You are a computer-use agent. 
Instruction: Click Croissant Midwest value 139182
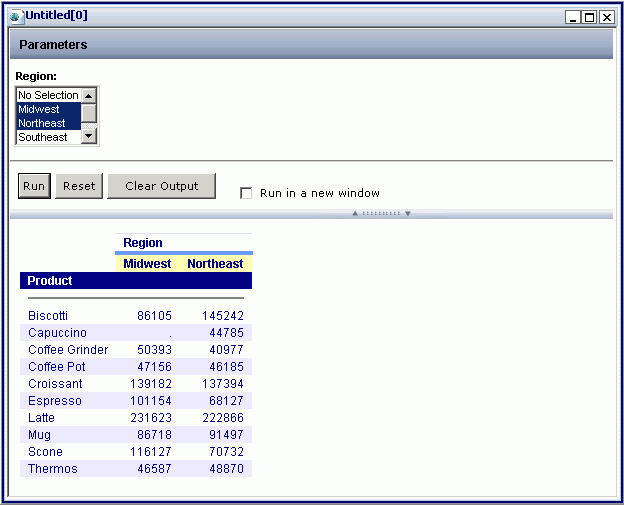tap(151, 384)
